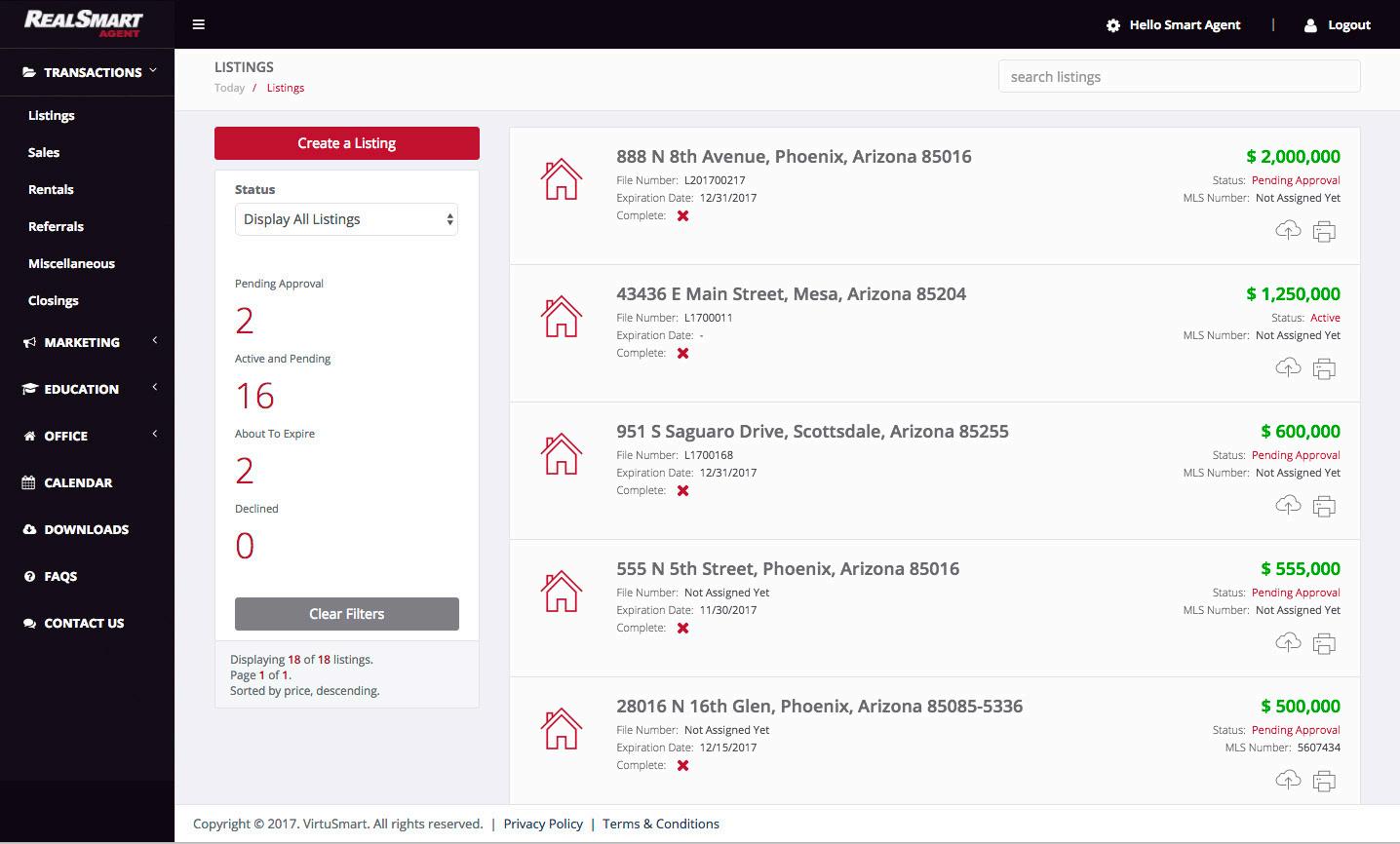Click the Contact Us chat icon
Image resolution: width=1400 pixels, height=844 pixels.
click(x=29, y=623)
